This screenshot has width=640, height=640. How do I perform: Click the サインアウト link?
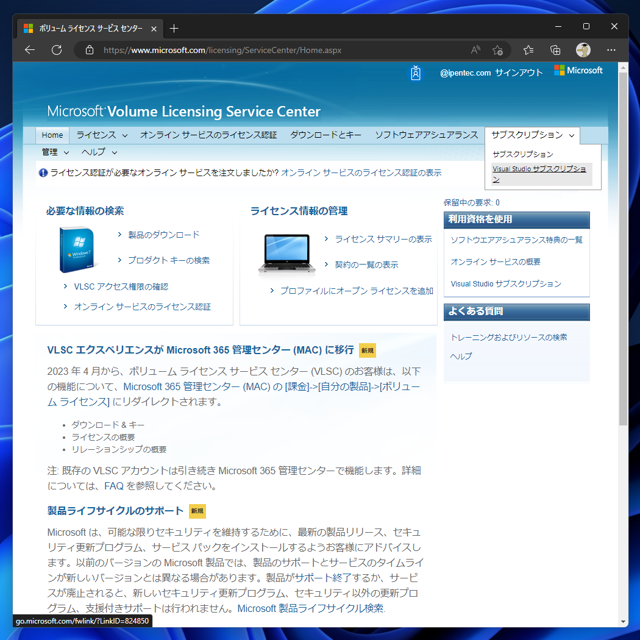(x=519, y=73)
